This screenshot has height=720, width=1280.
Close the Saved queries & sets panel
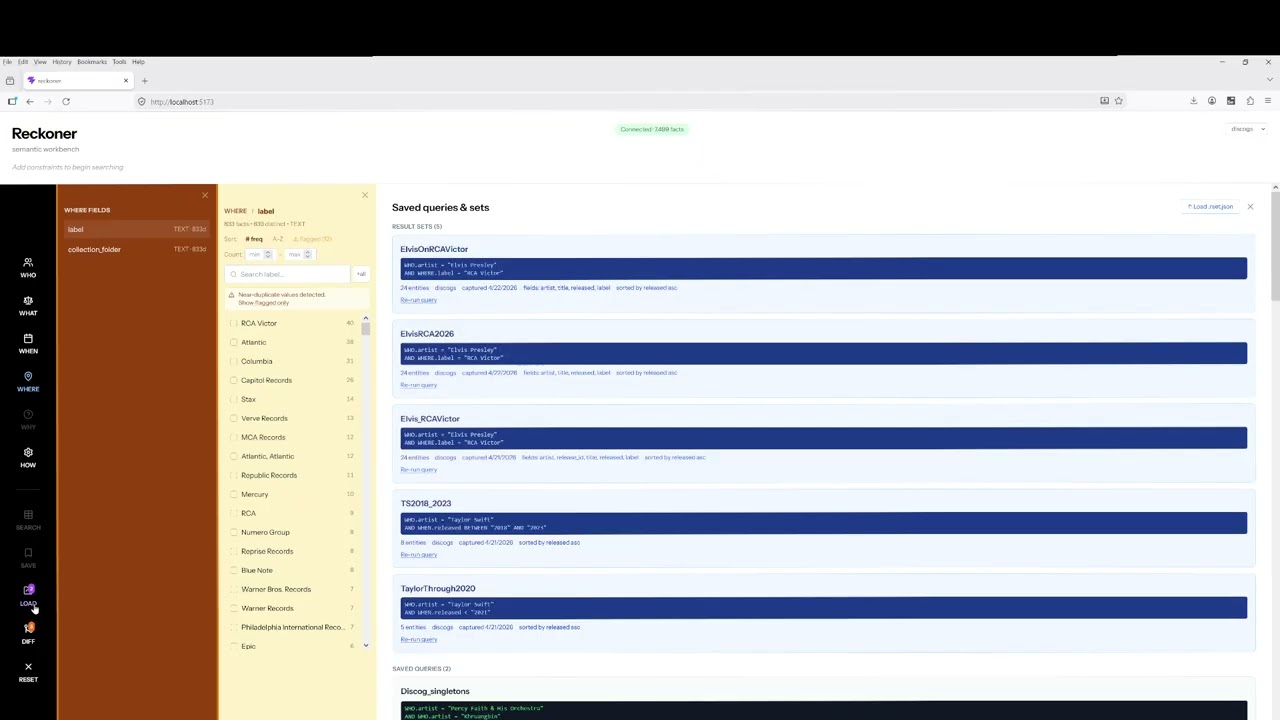(1250, 207)
